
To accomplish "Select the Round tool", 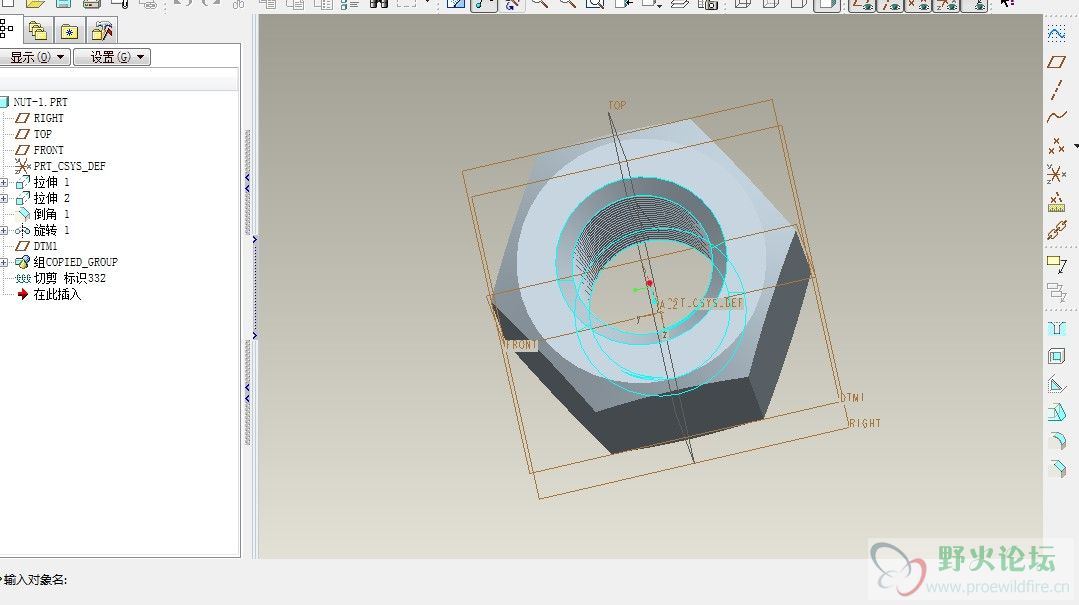I will (1056, 441).
